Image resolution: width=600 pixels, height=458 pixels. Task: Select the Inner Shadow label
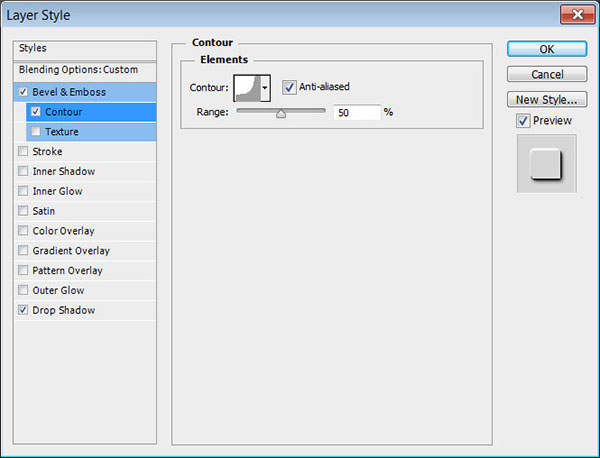64,171
